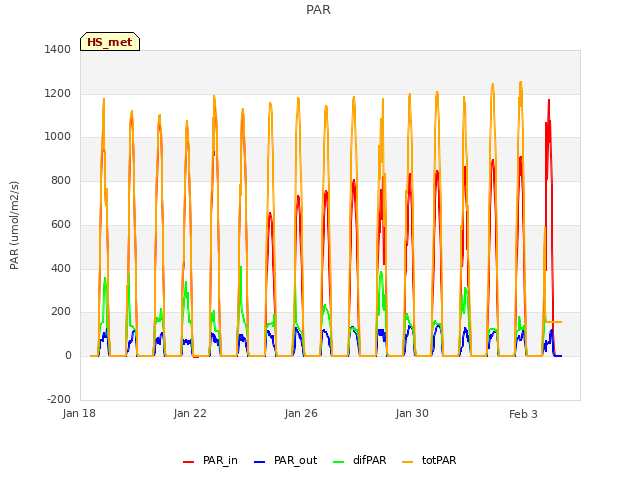The image size is (640, 480).
Task: Click the Jan 22 x-axis tick label
Action: pos(190,413)
